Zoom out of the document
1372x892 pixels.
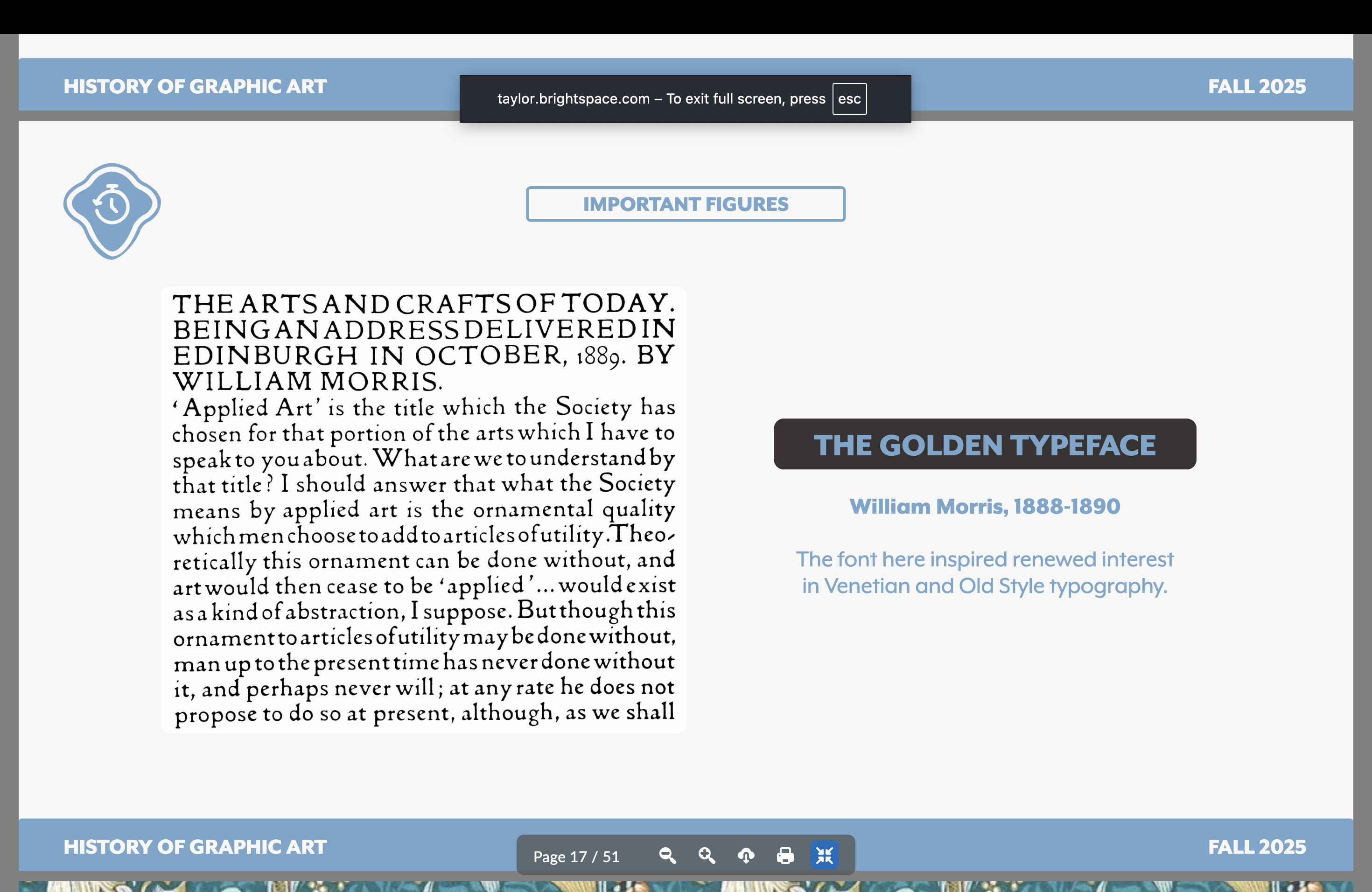(x=667, y=855)
